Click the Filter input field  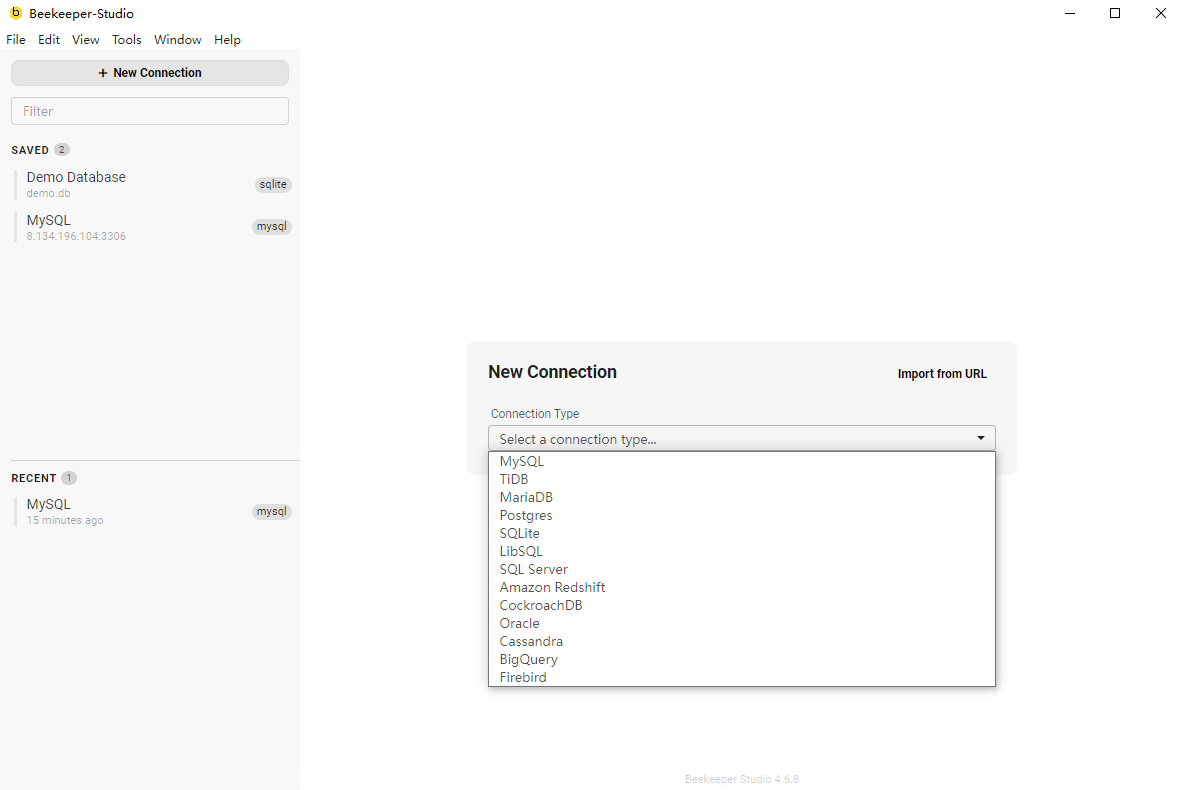[150, 111]
